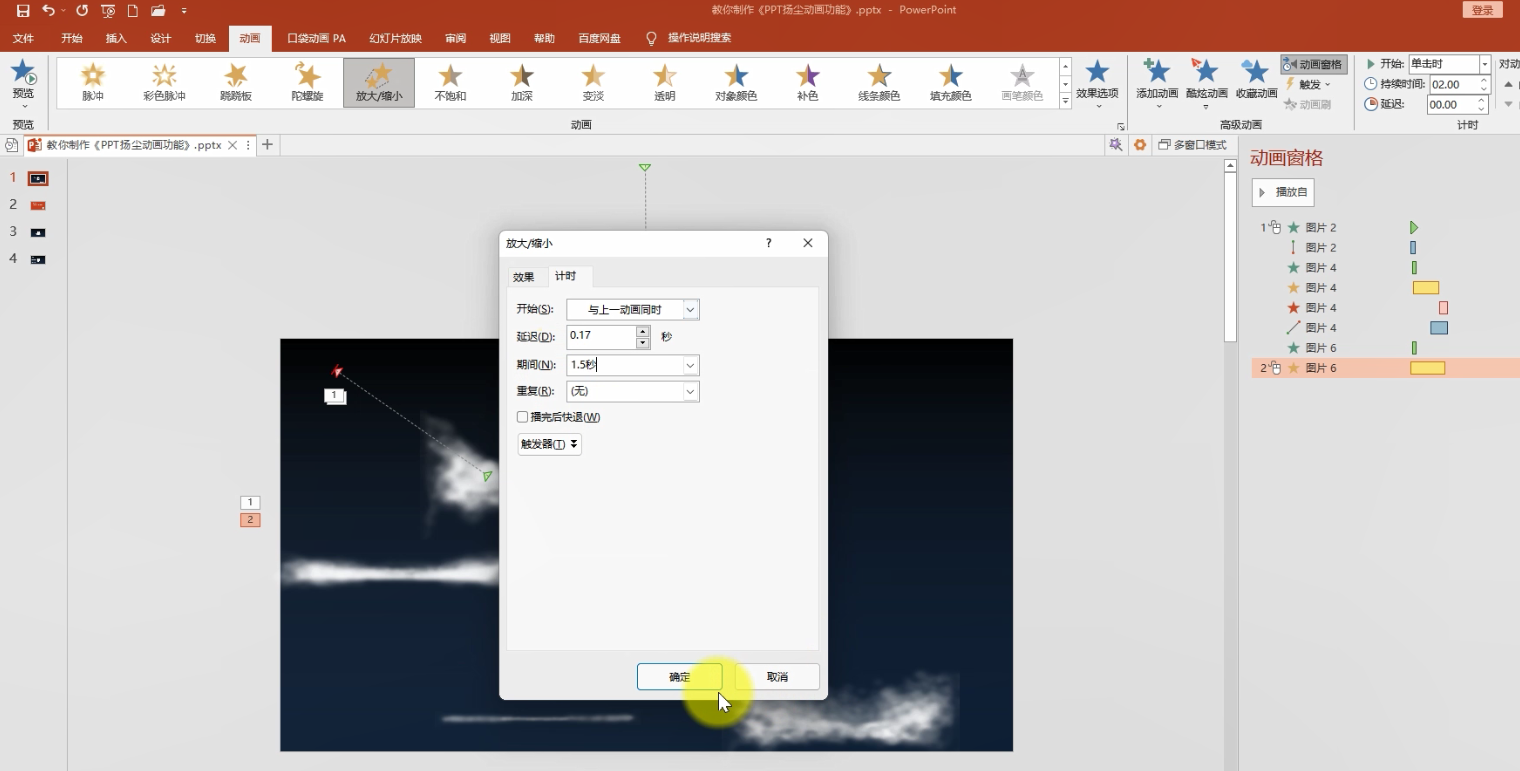Select the 计时 tab in dialog

566,276
